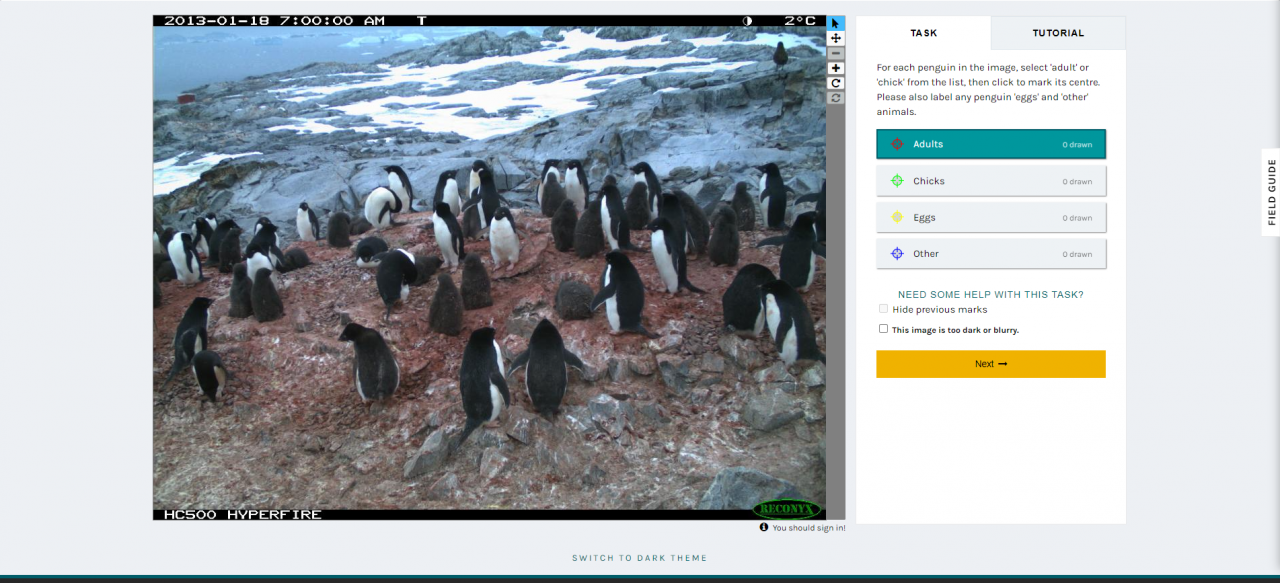Click the blue crosshair icon for Other
This screenshot has width=1280, height=583.
click(897, 254)
